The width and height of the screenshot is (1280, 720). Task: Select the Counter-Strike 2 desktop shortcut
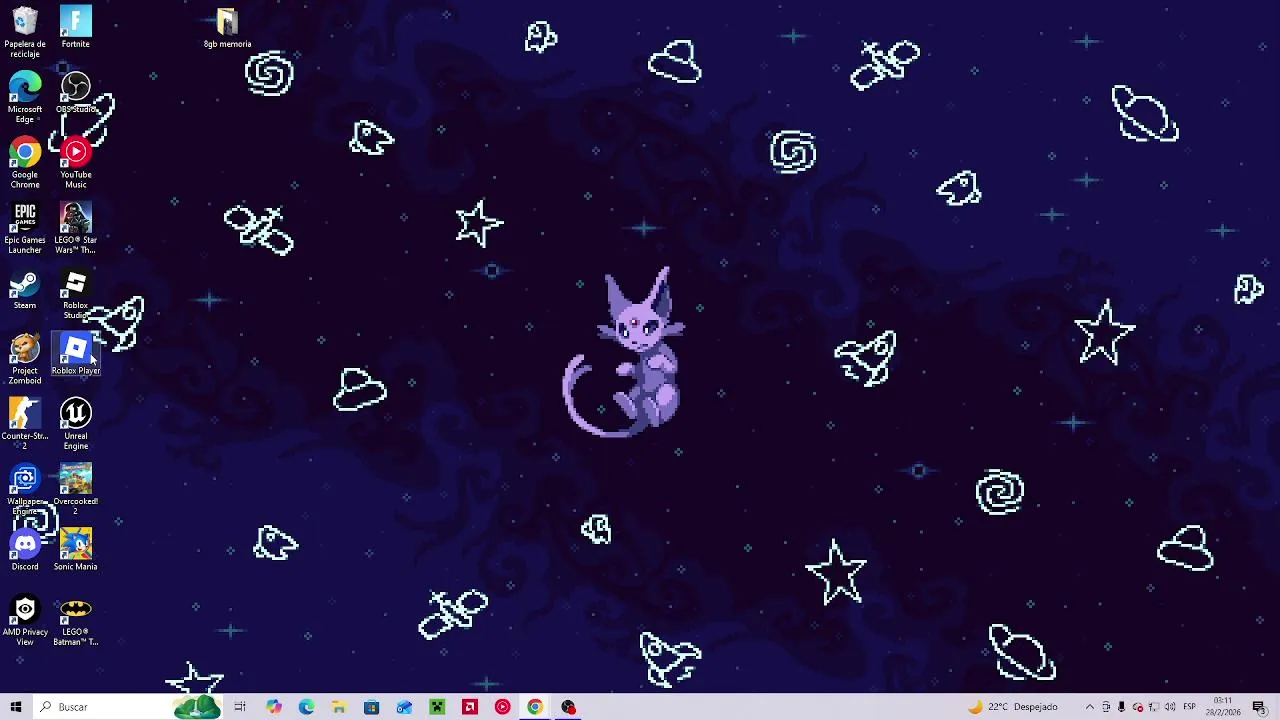click(x=25, y=425)
